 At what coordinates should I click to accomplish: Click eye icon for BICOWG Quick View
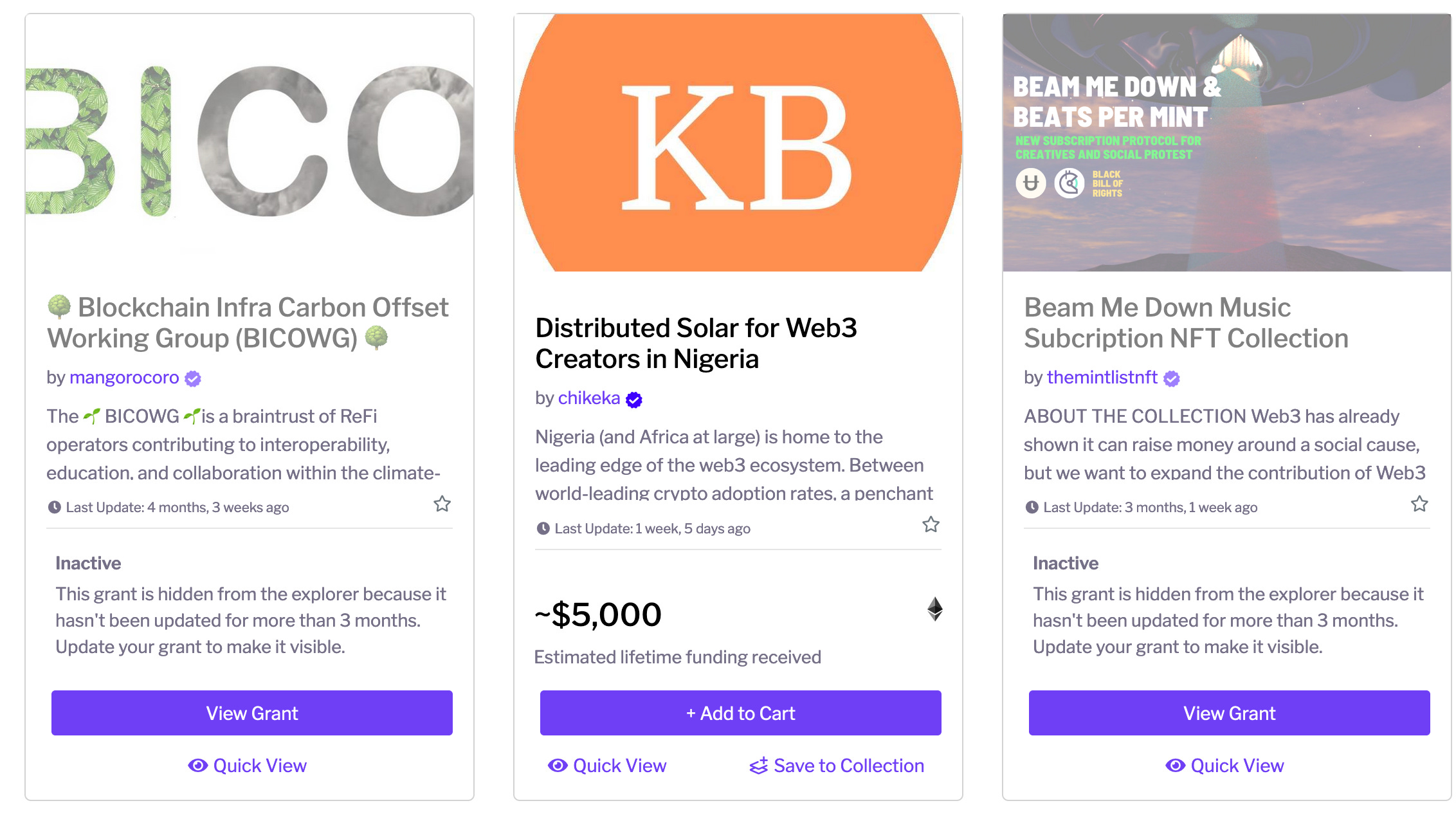(x=197, y=765)
